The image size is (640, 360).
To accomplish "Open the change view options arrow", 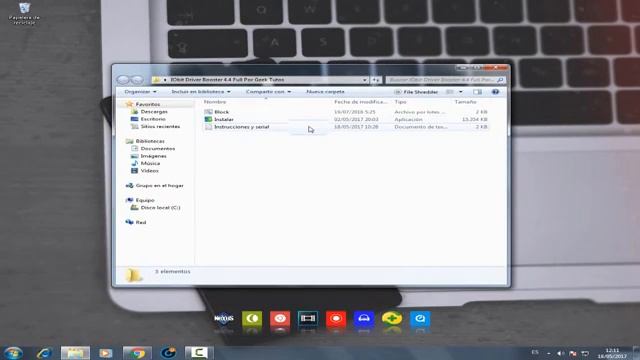I will (x=461, y=92).
